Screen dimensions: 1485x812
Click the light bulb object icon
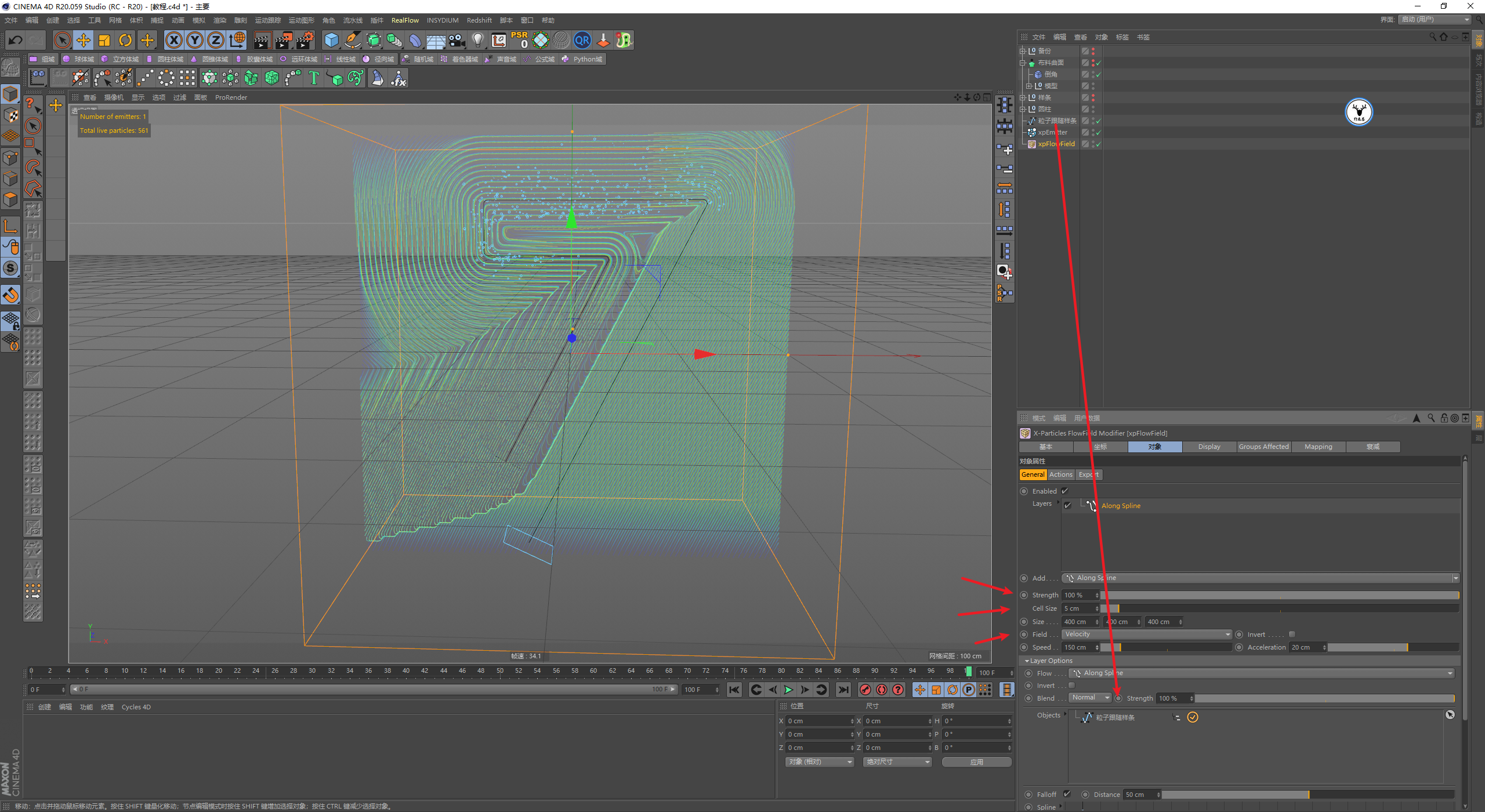click(477, 40)
